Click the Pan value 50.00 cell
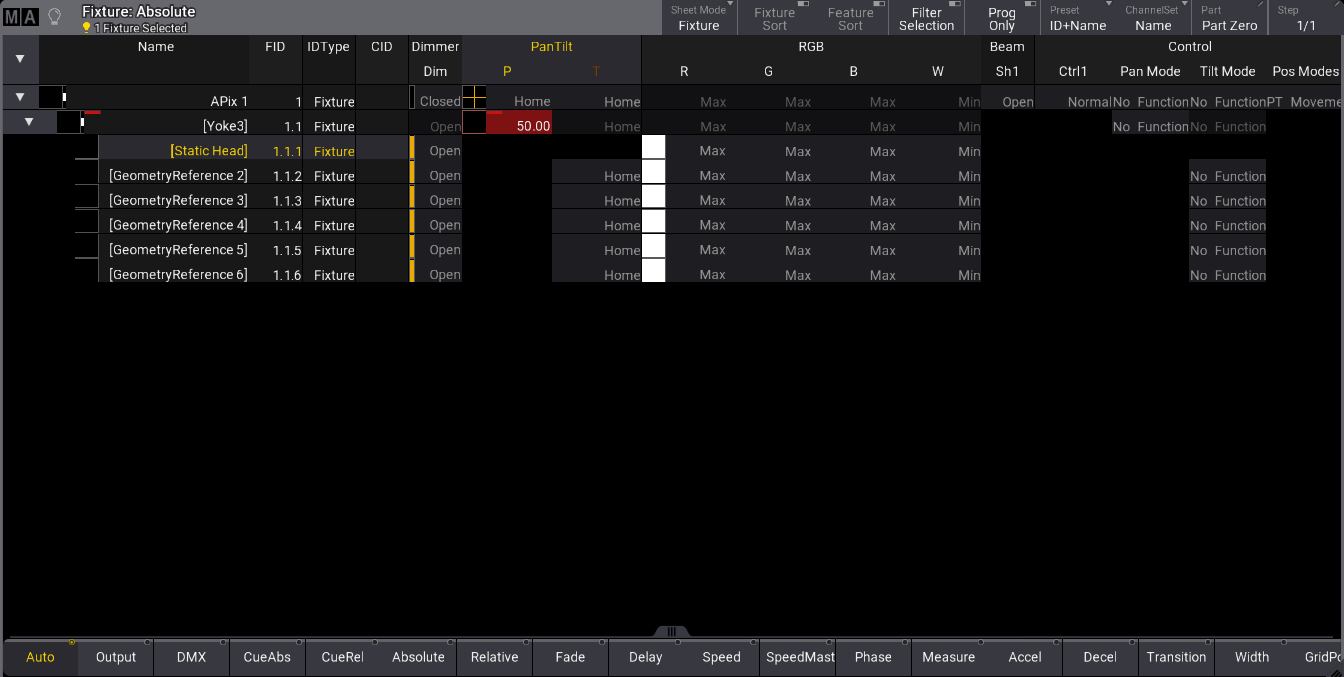 point(519,126)
